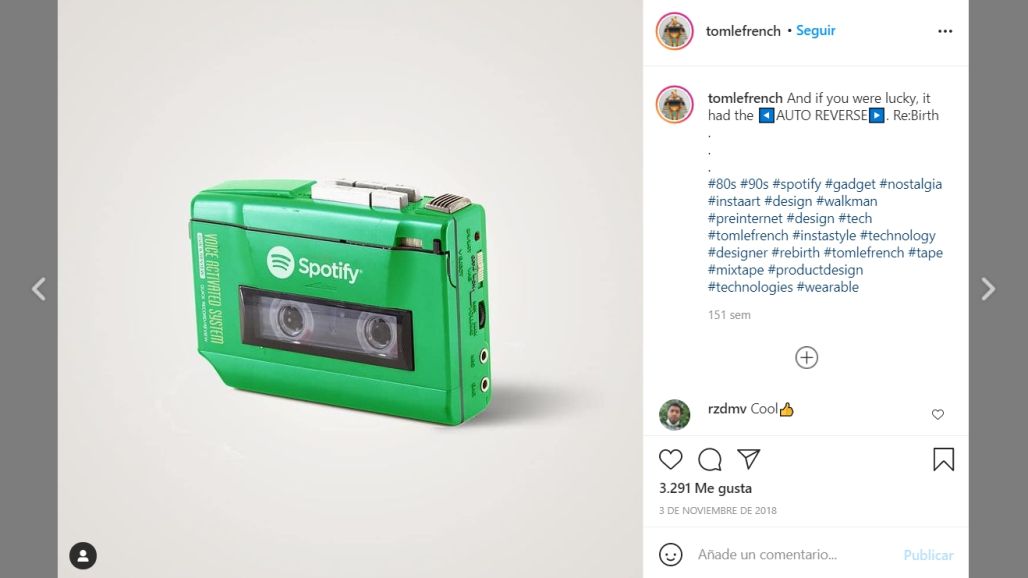
Task: Like the post with the heart icon
Action: pos(670,459)
